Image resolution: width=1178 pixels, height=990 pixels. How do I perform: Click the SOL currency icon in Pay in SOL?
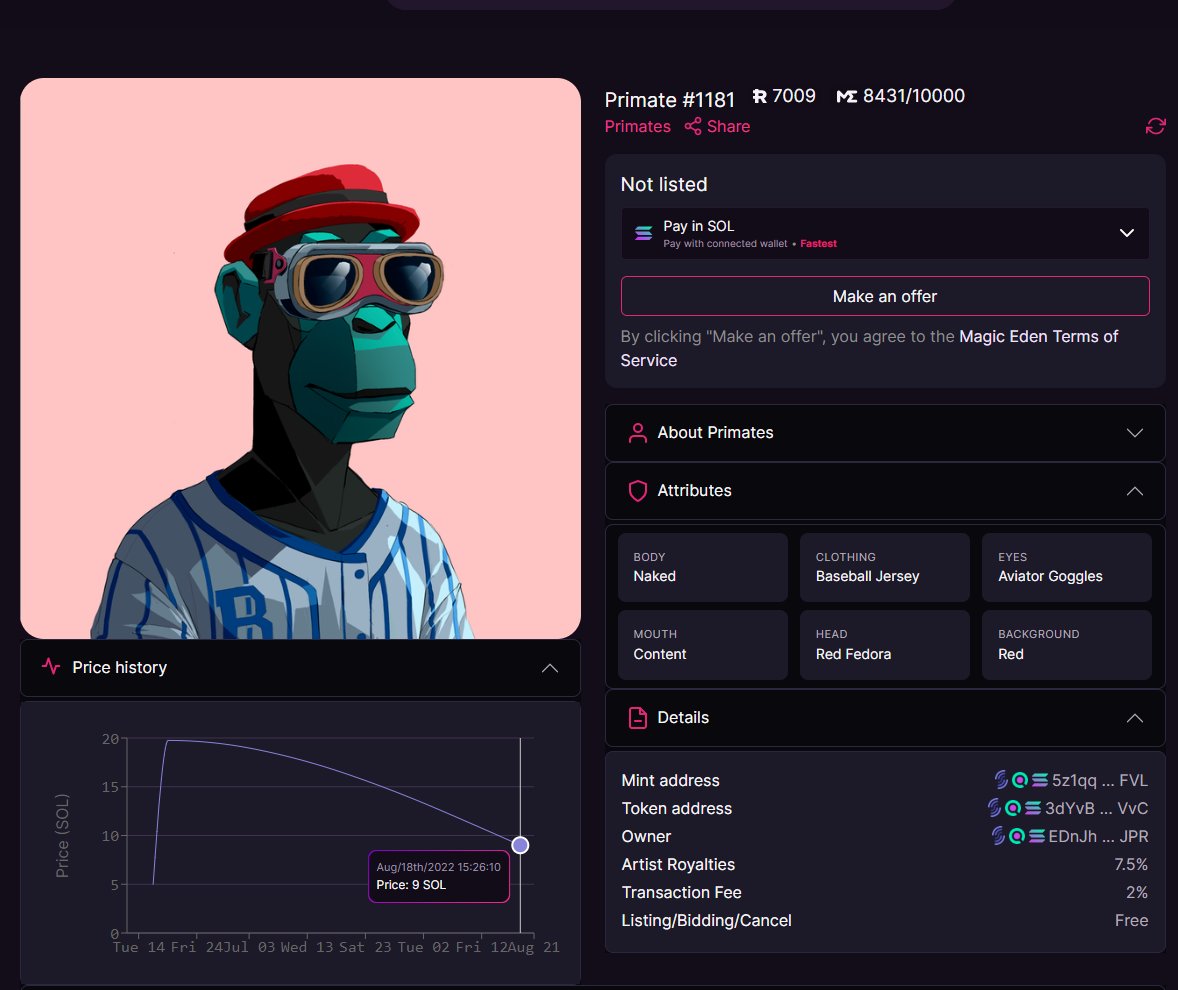point(643,233)
